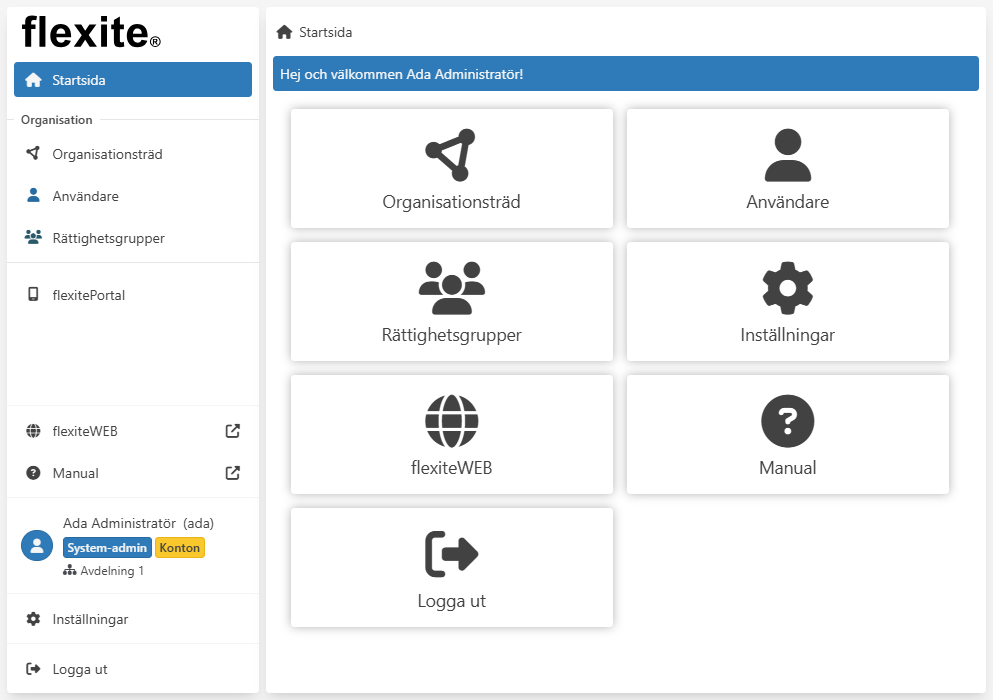993x700 pixels.
Task: Click the large Organisationsträd tile icon
Action: point(451,155)
